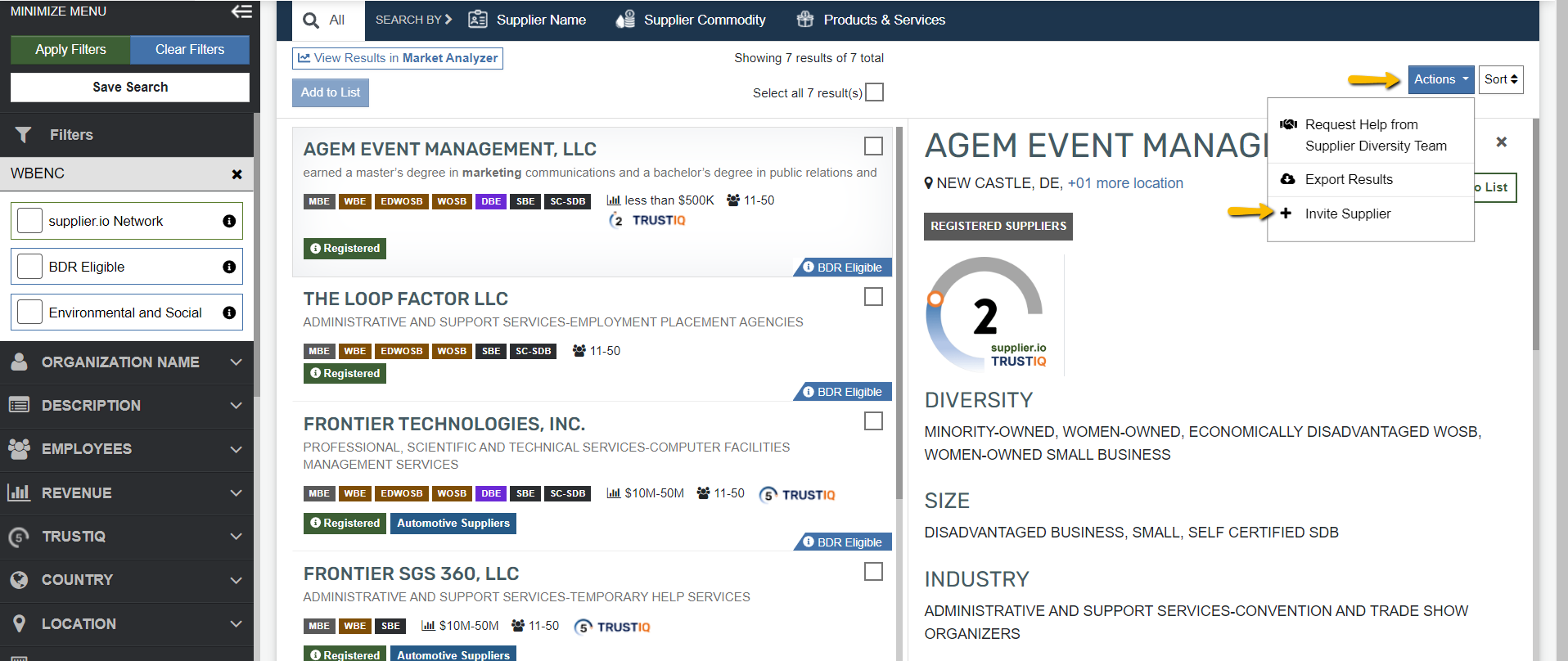Click Automotive Suppliers tag on Frontier Technologies
This screenshot has height=661, width=1568.
coord(453,524)
